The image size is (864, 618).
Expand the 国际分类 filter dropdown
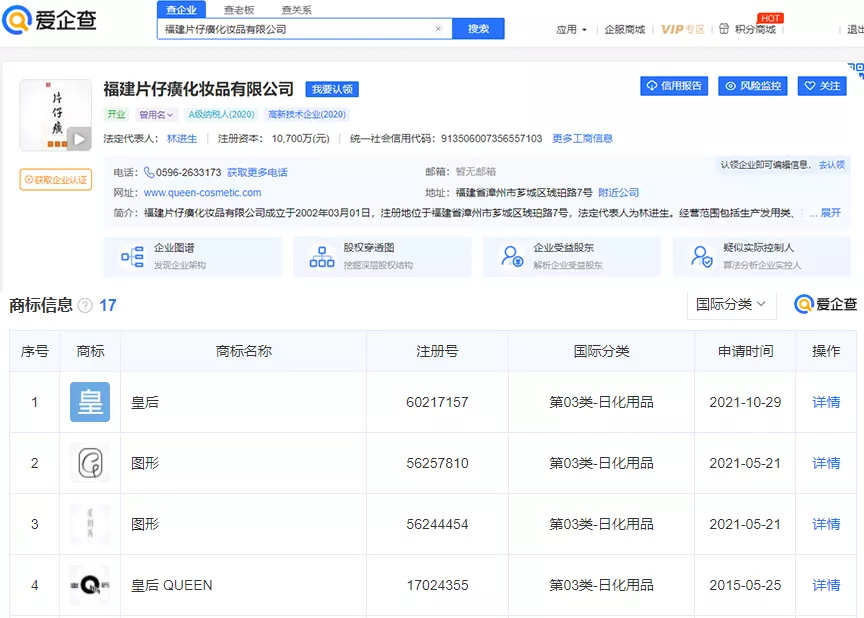pyautogui.click(x=732, y=304)
